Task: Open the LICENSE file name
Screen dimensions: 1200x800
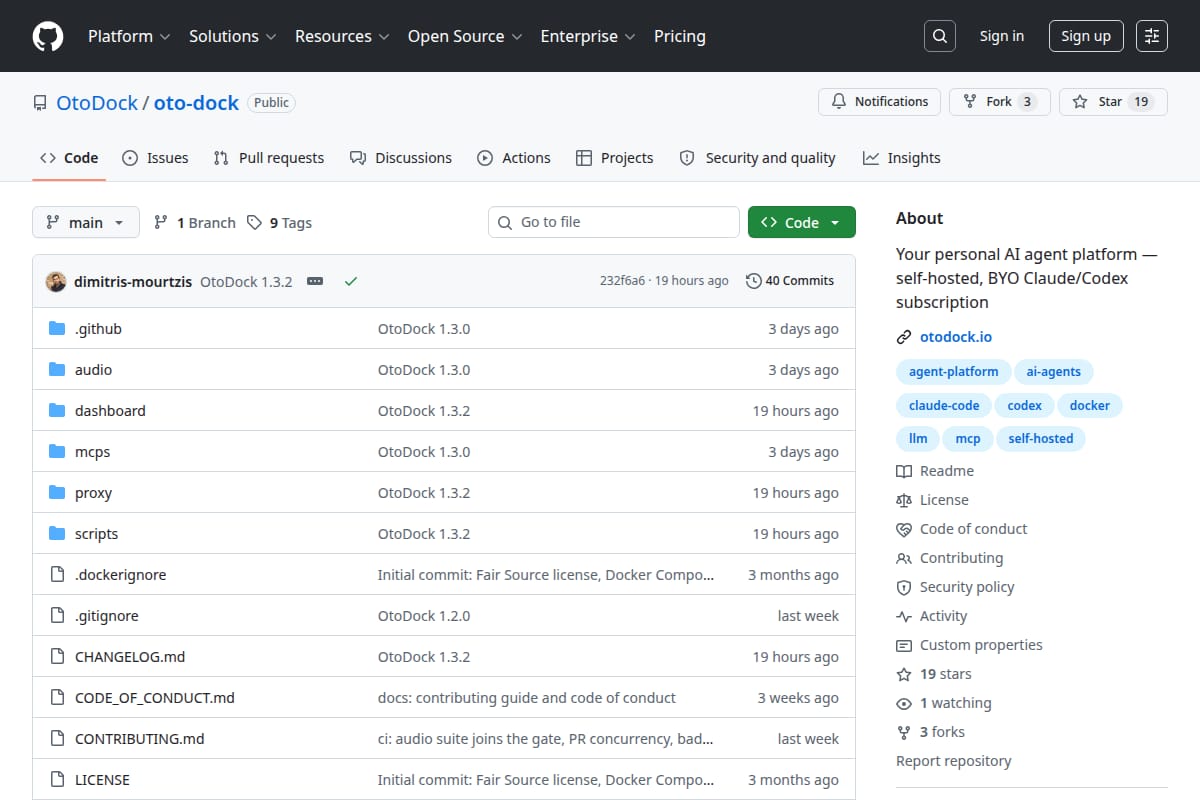Action: (x=102, y=780)
